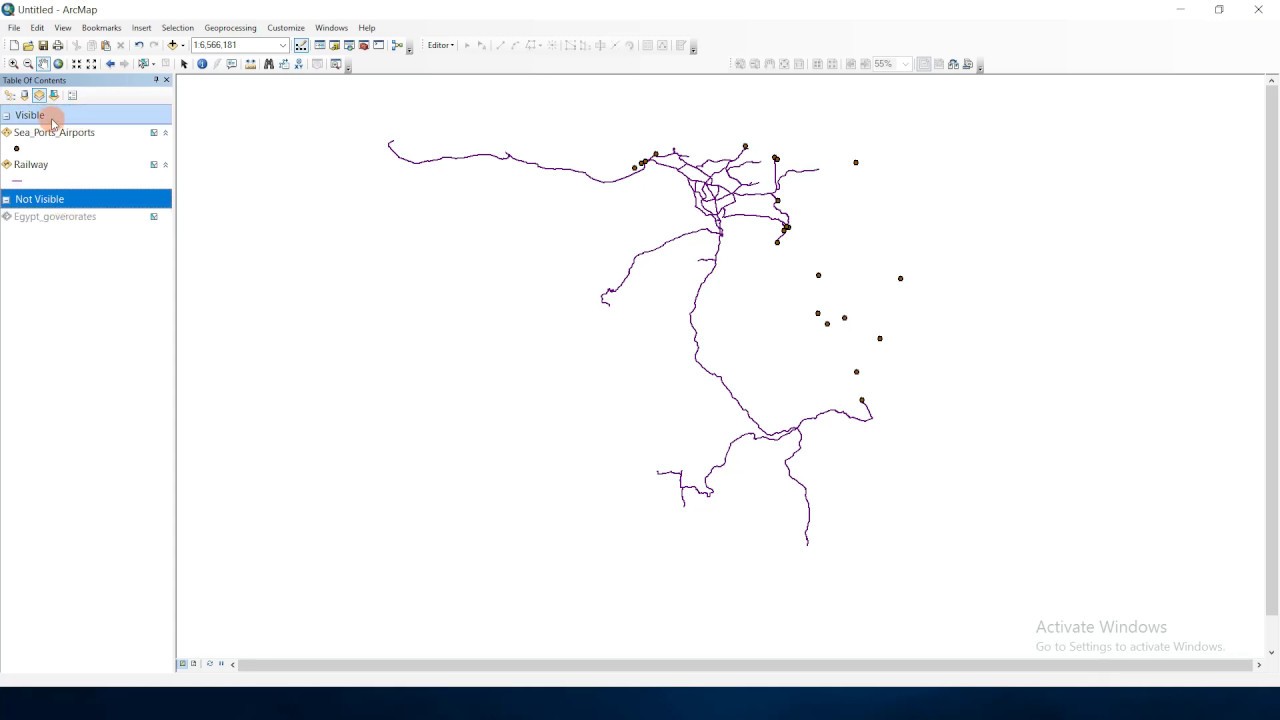Choose the Select Elements arrow tool
Screen dimensions: 1280x720
[184, 64]
